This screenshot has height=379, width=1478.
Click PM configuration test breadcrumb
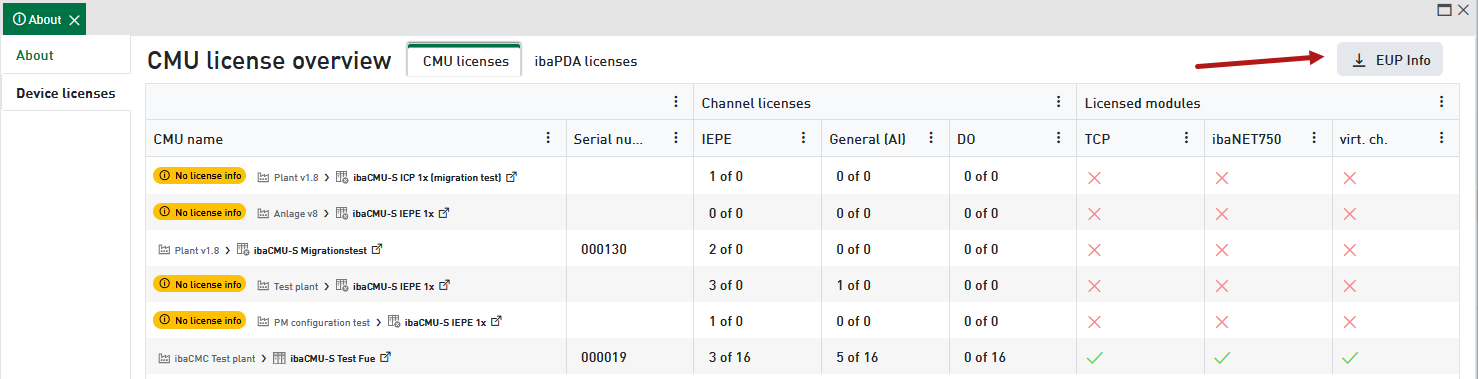click(322, 322)
